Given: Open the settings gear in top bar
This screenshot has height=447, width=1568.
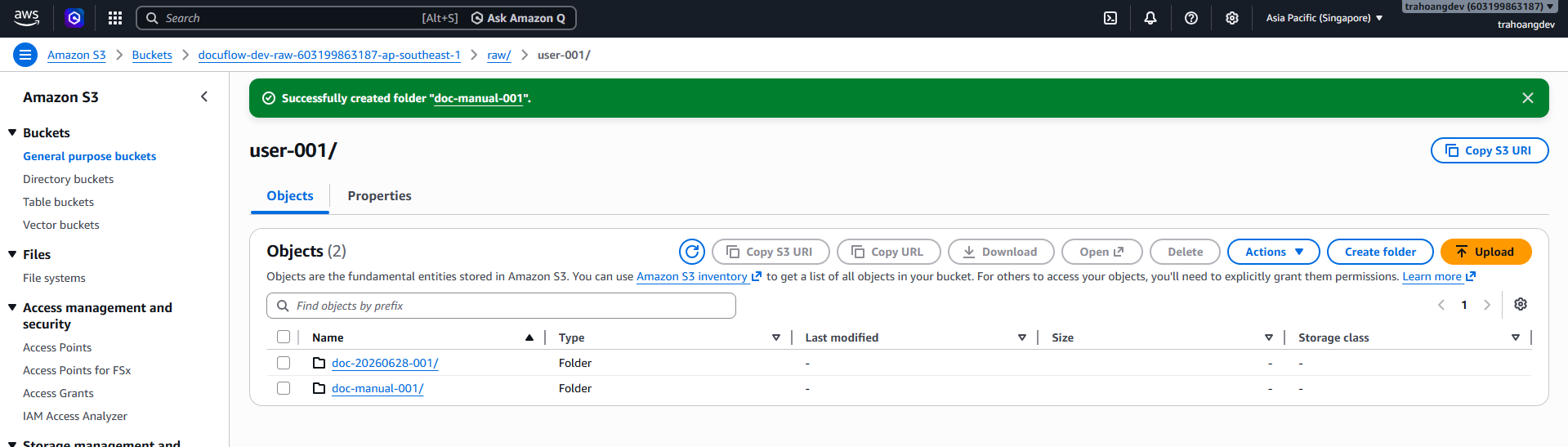Looking at the screenshot, I should pos(1232,18).
